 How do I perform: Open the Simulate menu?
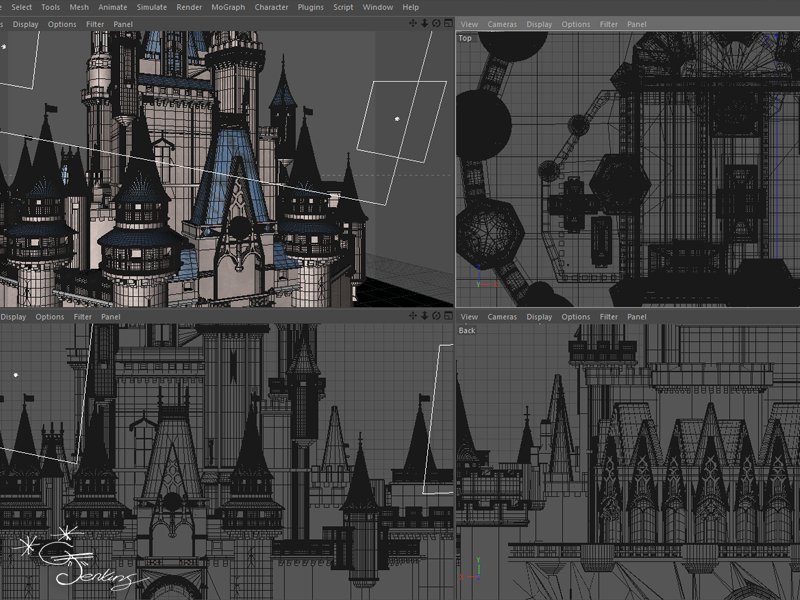click(x=152, y=7)
